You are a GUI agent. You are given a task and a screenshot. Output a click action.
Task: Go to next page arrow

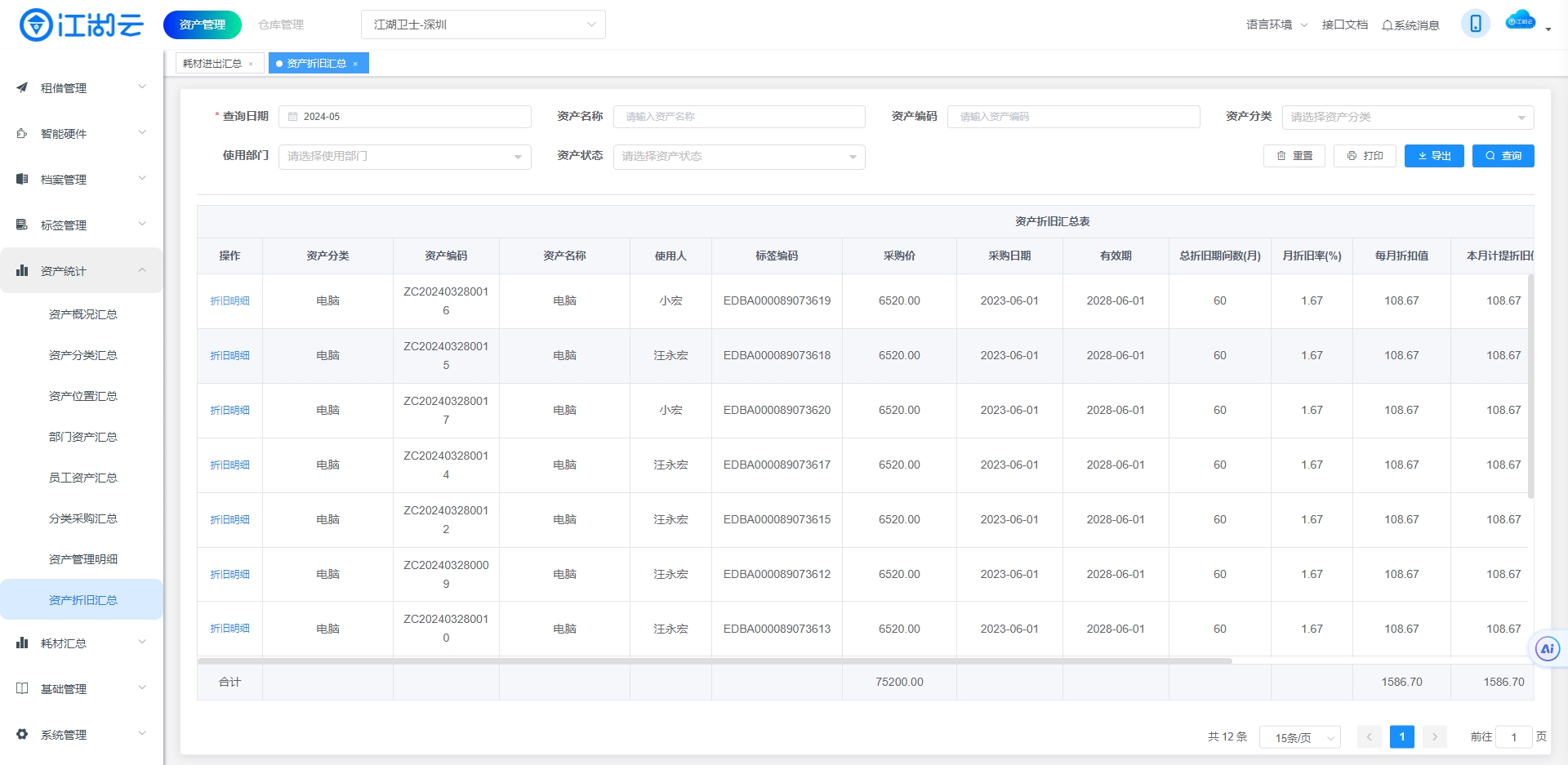pos(1435,736)
